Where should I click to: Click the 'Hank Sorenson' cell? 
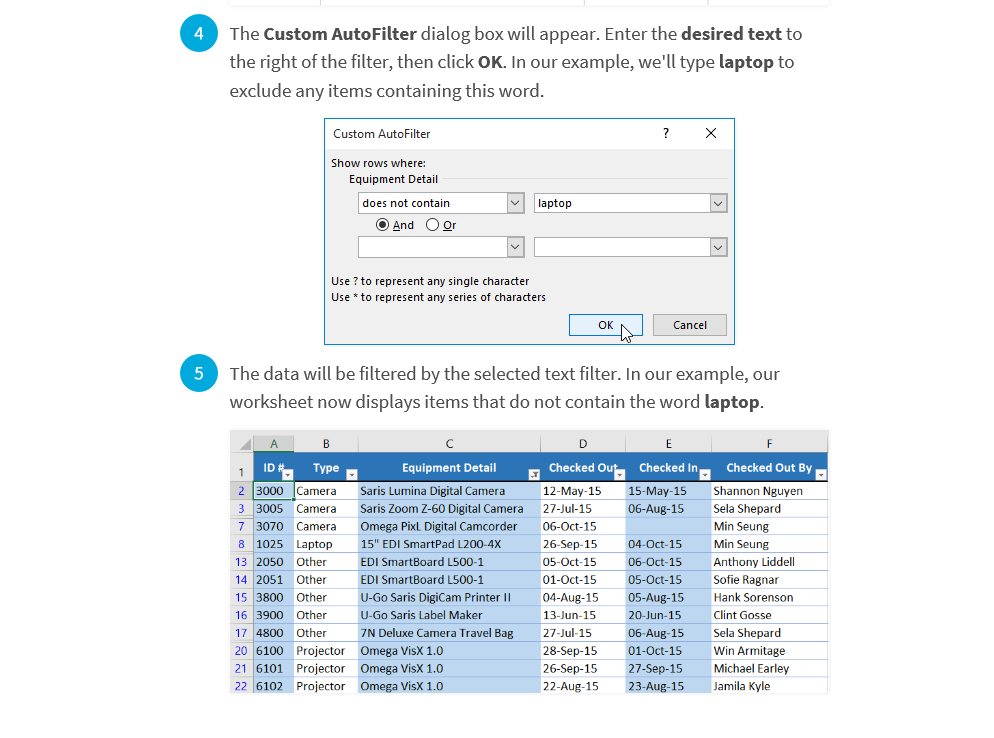pos(770,597)
